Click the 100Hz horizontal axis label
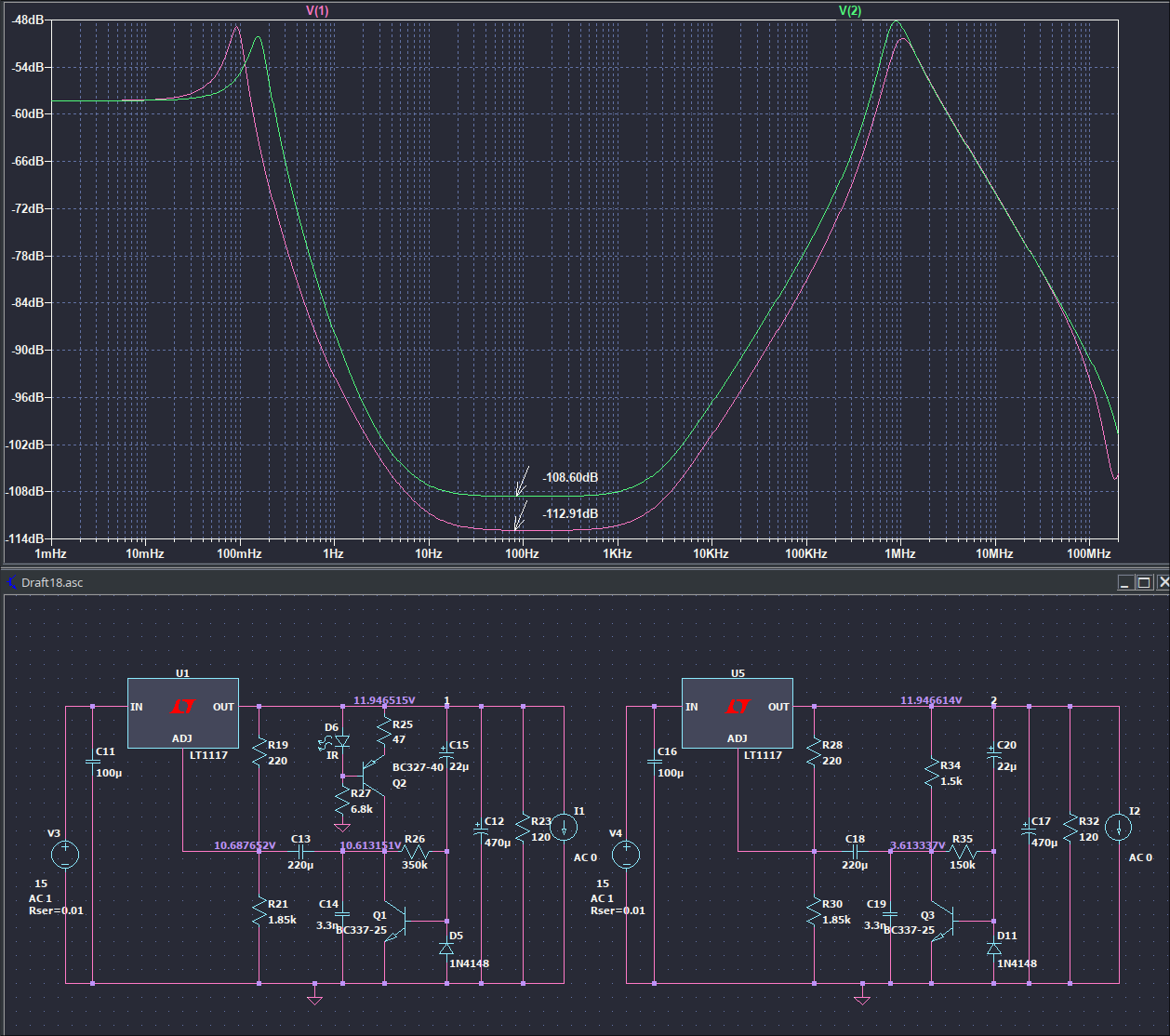 coord(522,553)
